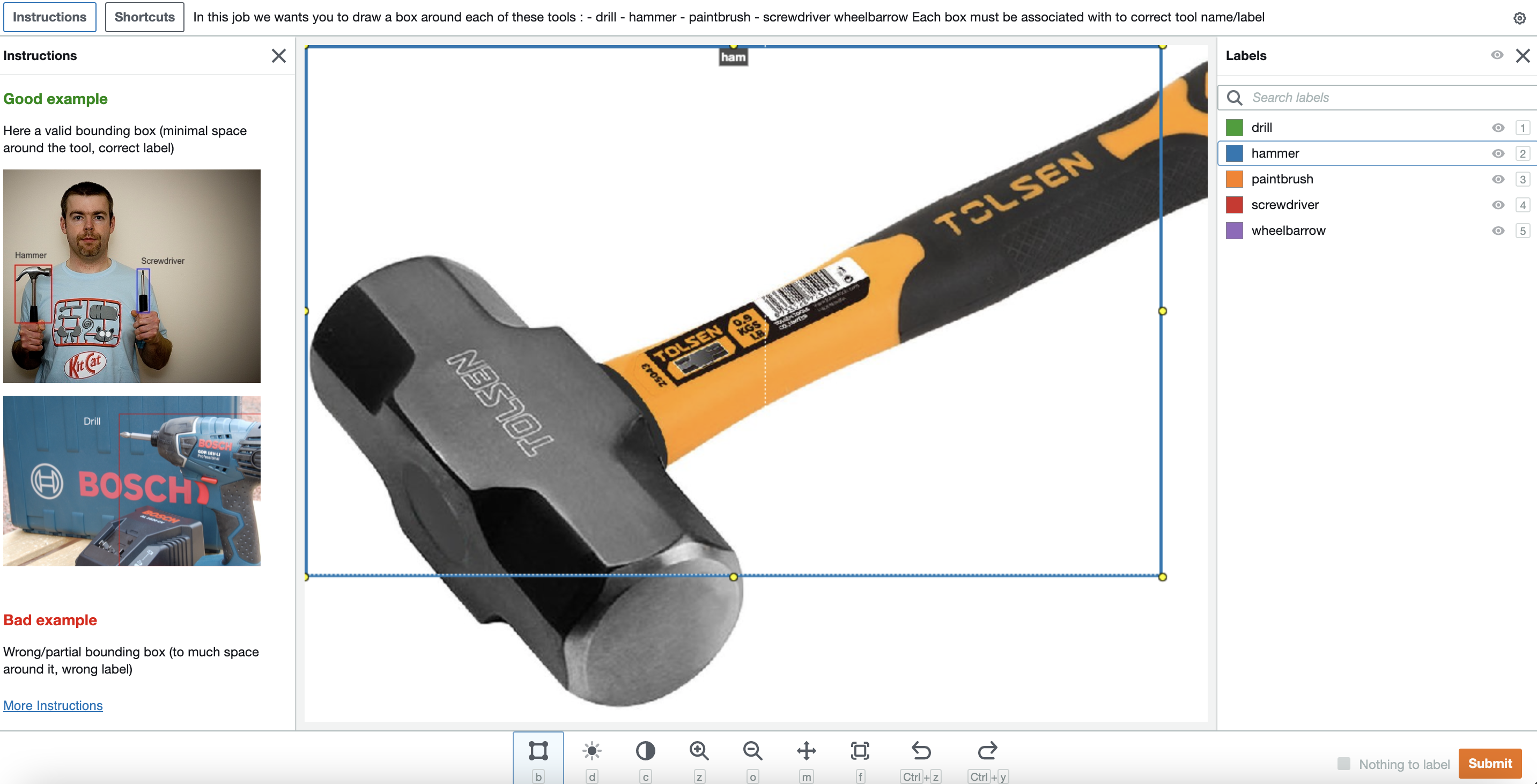Select the zoom out tool

pyautogui.click(x=752, y=752)
